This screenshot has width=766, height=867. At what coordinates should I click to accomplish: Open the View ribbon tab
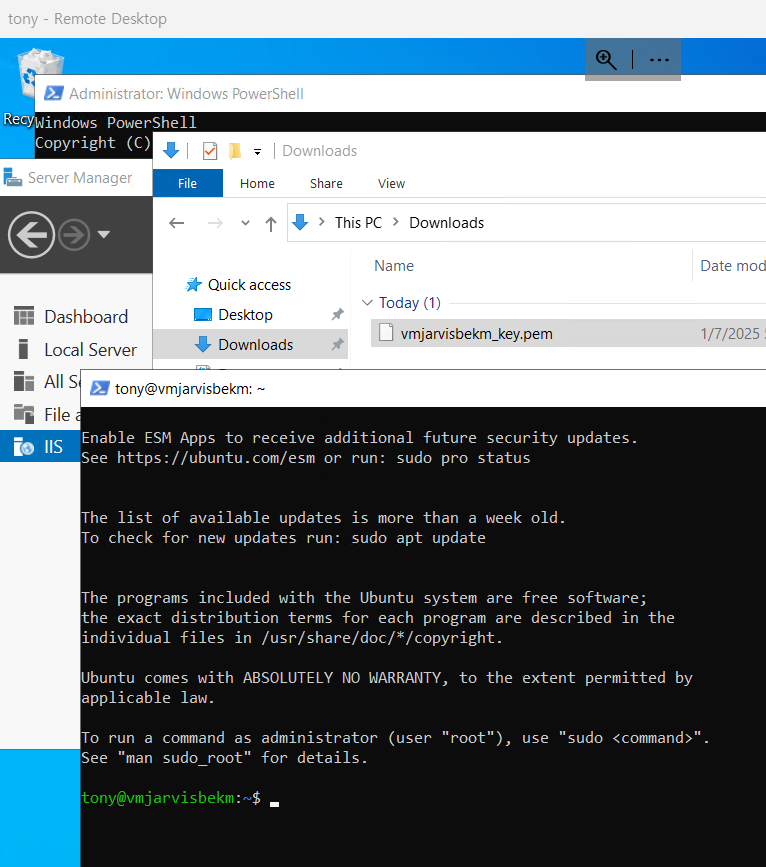[392, 184]
